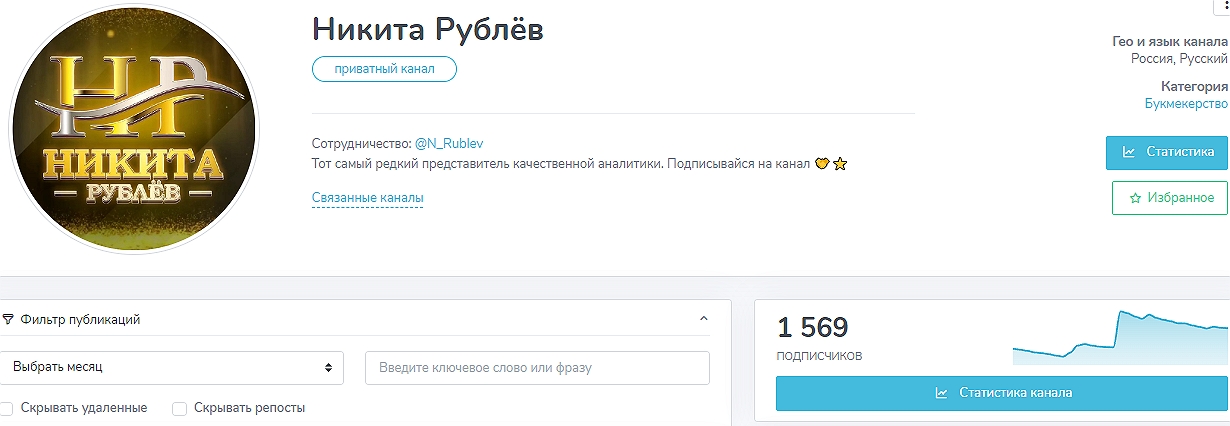Click the 1 569 subscribers count
The width and height of the screenshot is (1230, 426).
813,327
